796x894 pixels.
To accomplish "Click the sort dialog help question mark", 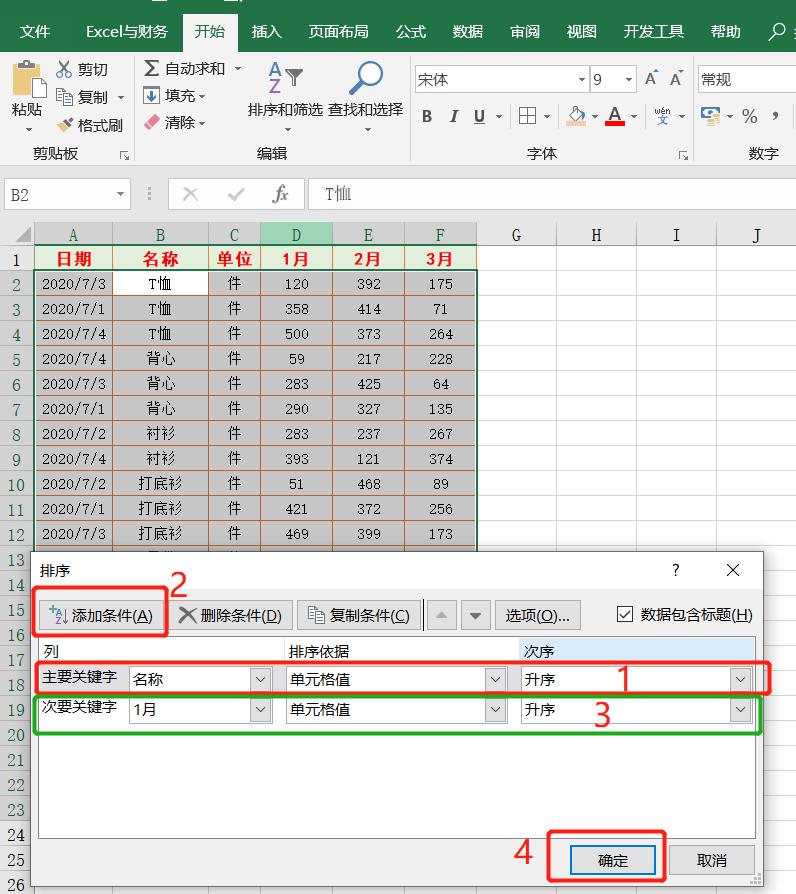I will 676,570.
